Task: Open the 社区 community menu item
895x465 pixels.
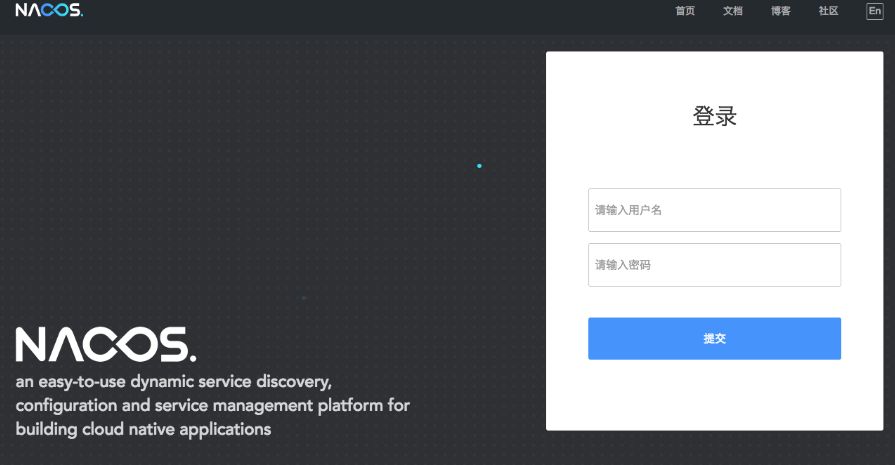Action: (828, 11)
